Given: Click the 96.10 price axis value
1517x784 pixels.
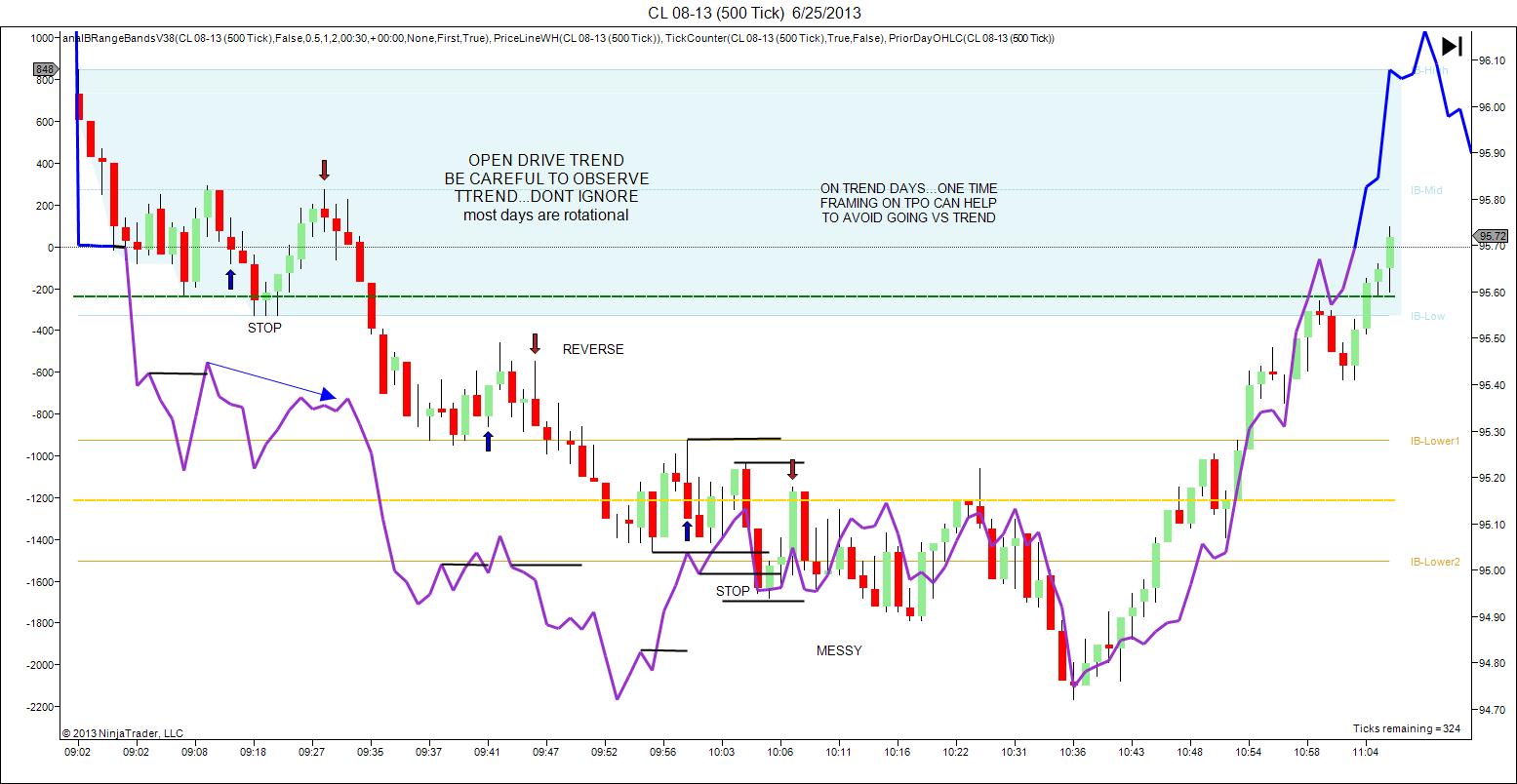Looking at the screenshot, I should (x=1493, y=60).
